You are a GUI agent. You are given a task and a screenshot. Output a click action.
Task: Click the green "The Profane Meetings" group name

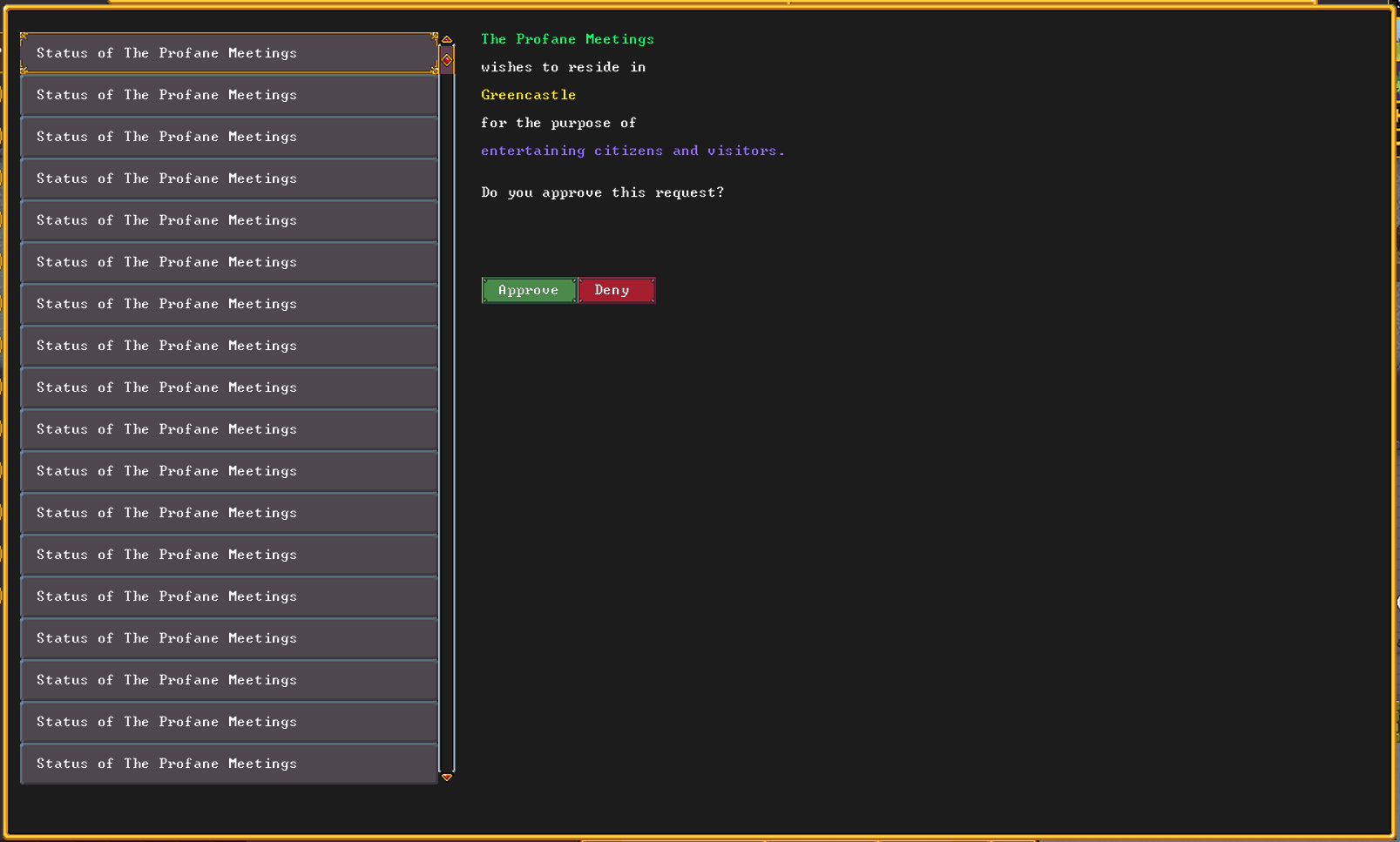click(567, 39)
